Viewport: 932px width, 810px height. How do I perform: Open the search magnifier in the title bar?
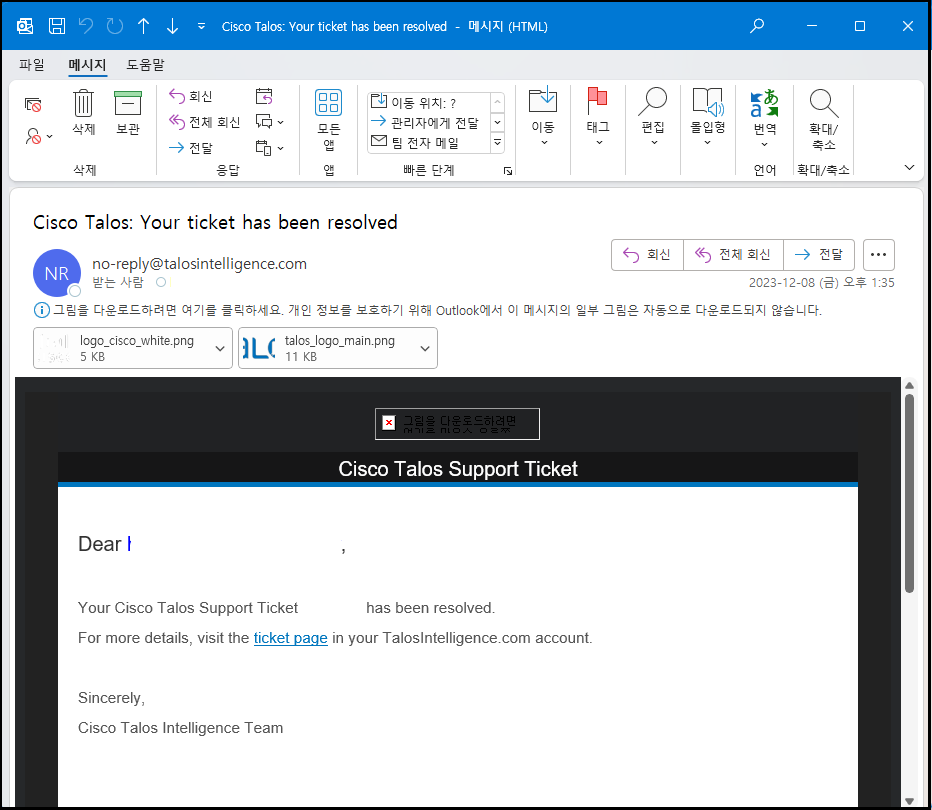click(757, 26)
